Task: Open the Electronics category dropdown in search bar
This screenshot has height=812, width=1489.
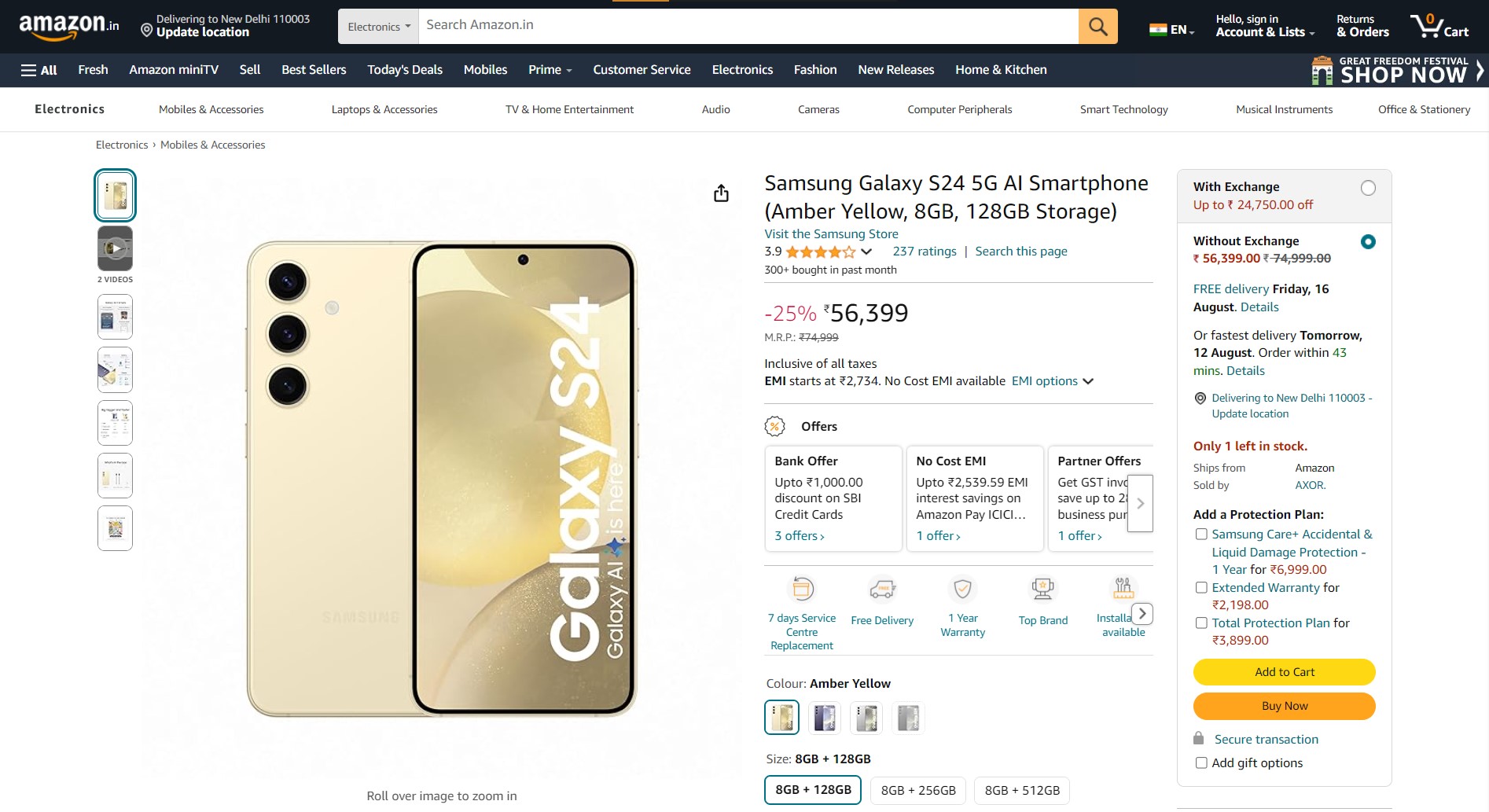Action: pyautogui.click(x=377, y=24)
